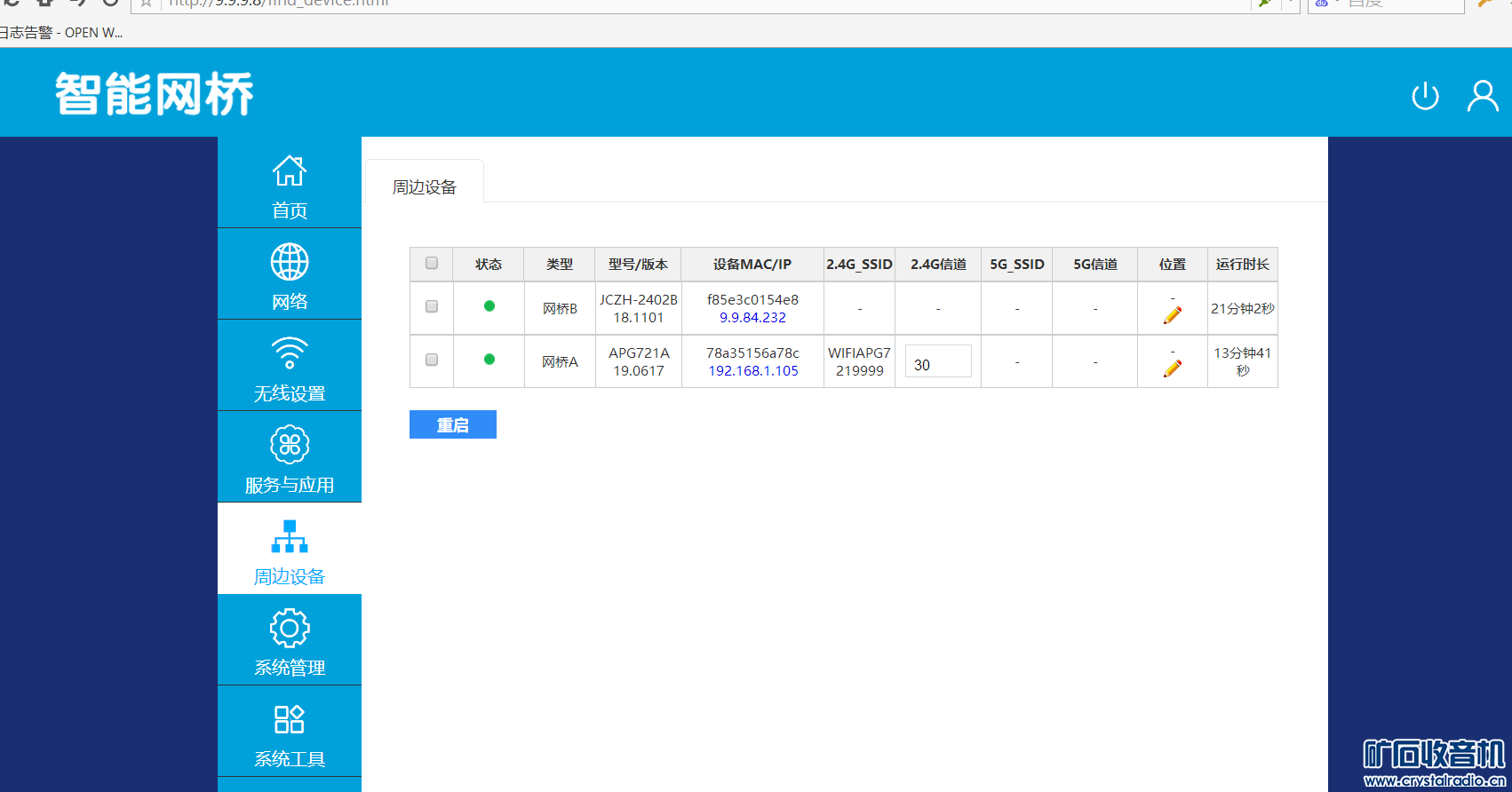Open the 网络 globe icon
Viewport: 1512px width, 792px height.
point(290,262)
